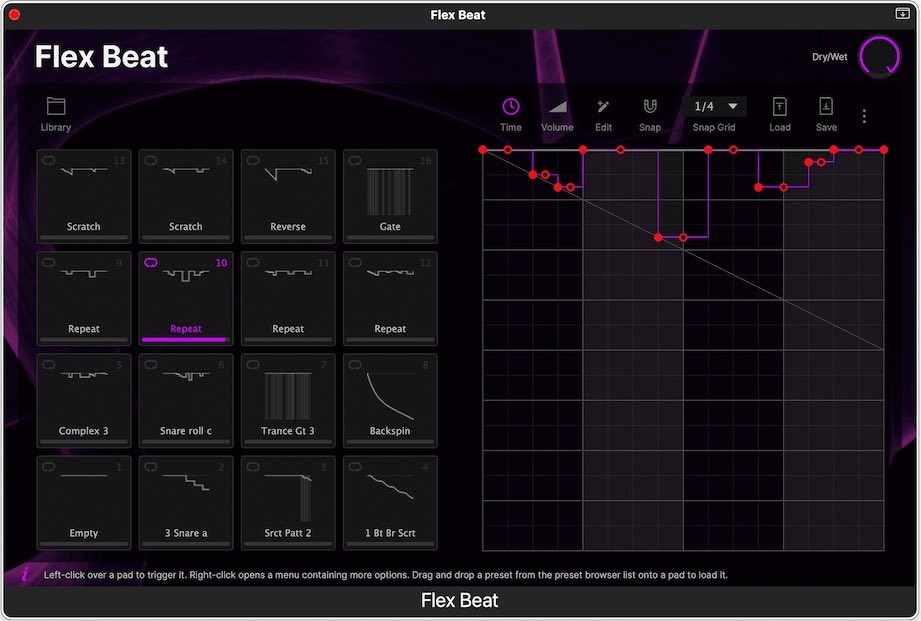Image resolution: width=921 pixels, height=621 pixels.
Task: Expand the 1/4 grid selector
Action: [714, 105]
